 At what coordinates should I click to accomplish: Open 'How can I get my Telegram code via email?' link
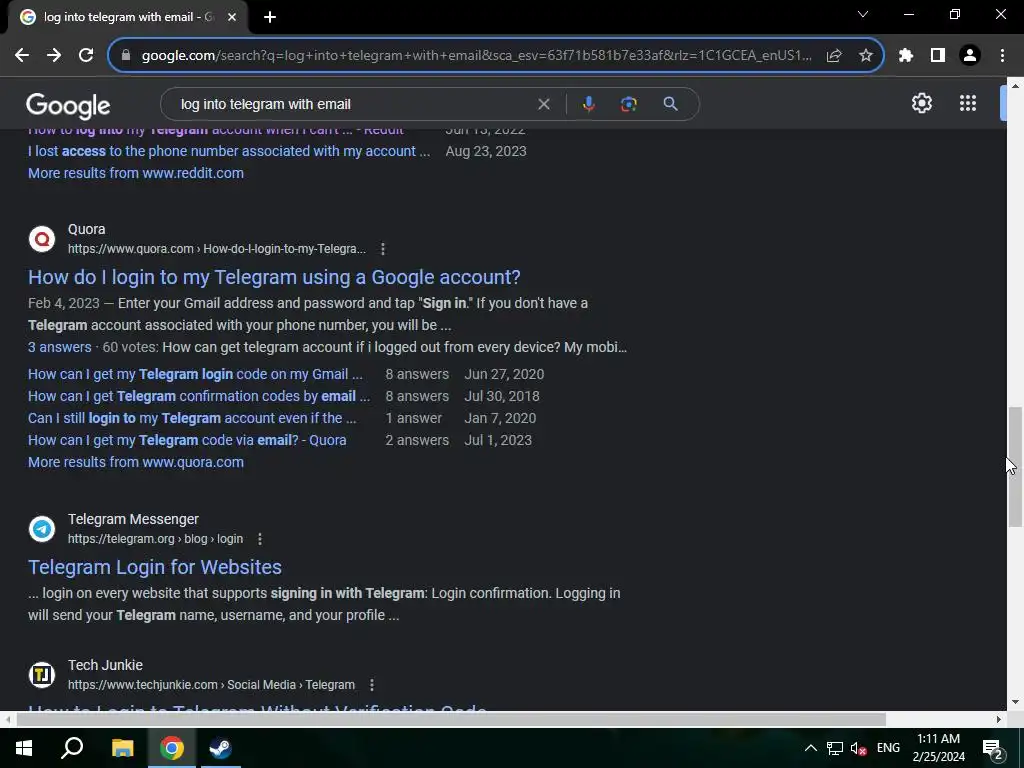point(187,440)
